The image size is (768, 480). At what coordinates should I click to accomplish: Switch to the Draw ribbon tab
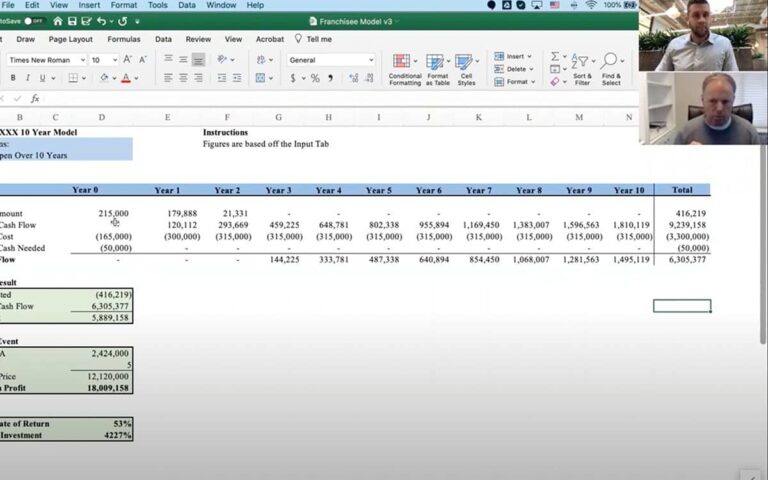click(x=25, y=39)
